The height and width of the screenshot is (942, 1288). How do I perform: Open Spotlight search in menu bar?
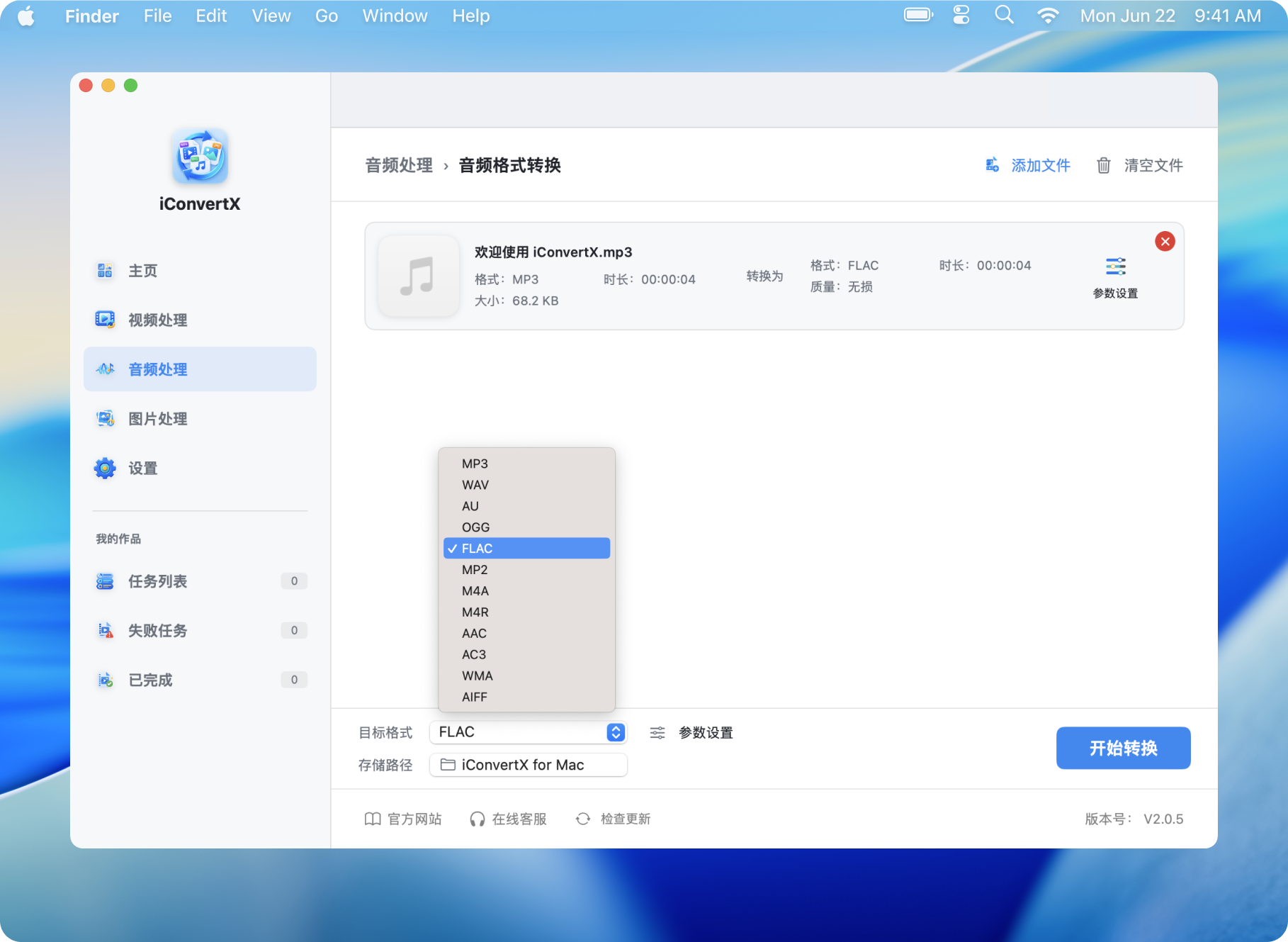[x=1004, y=15]
